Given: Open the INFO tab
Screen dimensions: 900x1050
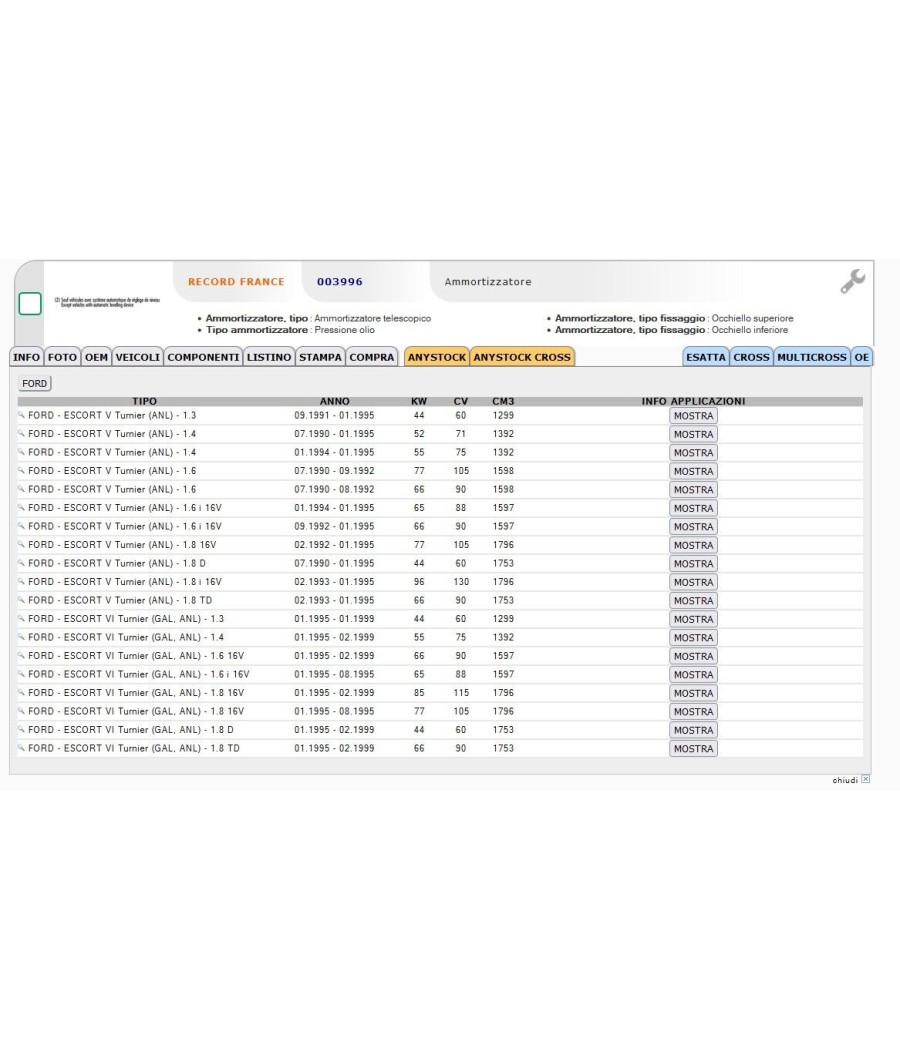Looking at the screenshot, I should [27, 357].
